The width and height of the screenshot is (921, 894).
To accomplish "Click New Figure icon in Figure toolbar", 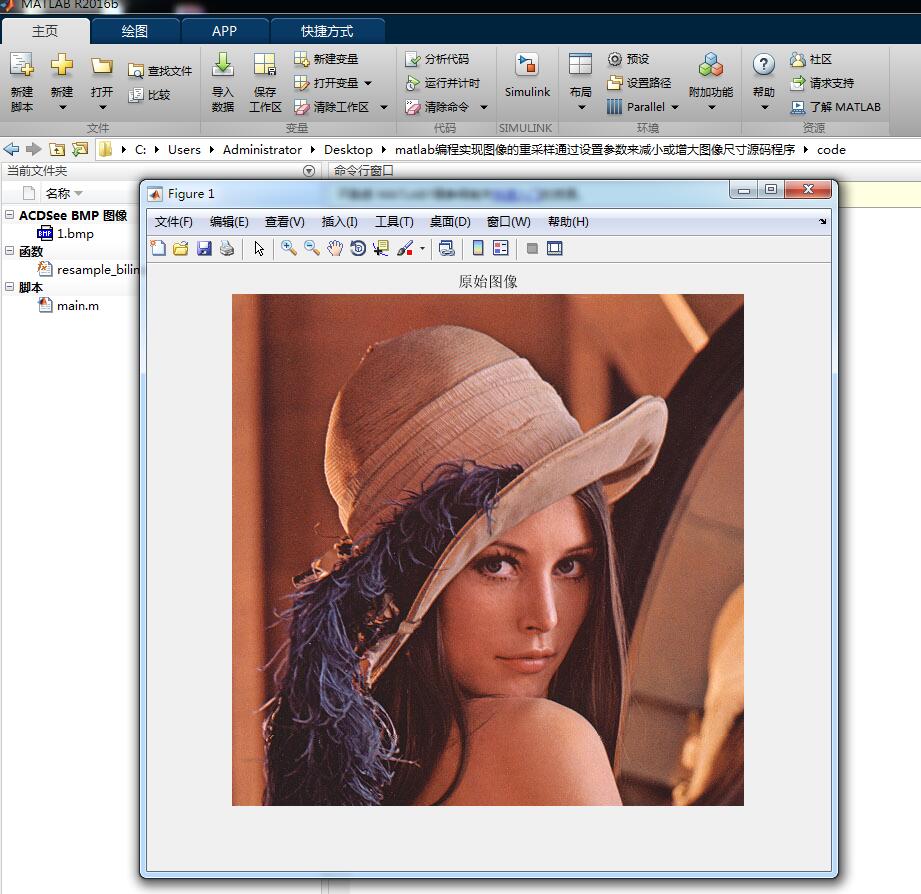I will [158, 248].
